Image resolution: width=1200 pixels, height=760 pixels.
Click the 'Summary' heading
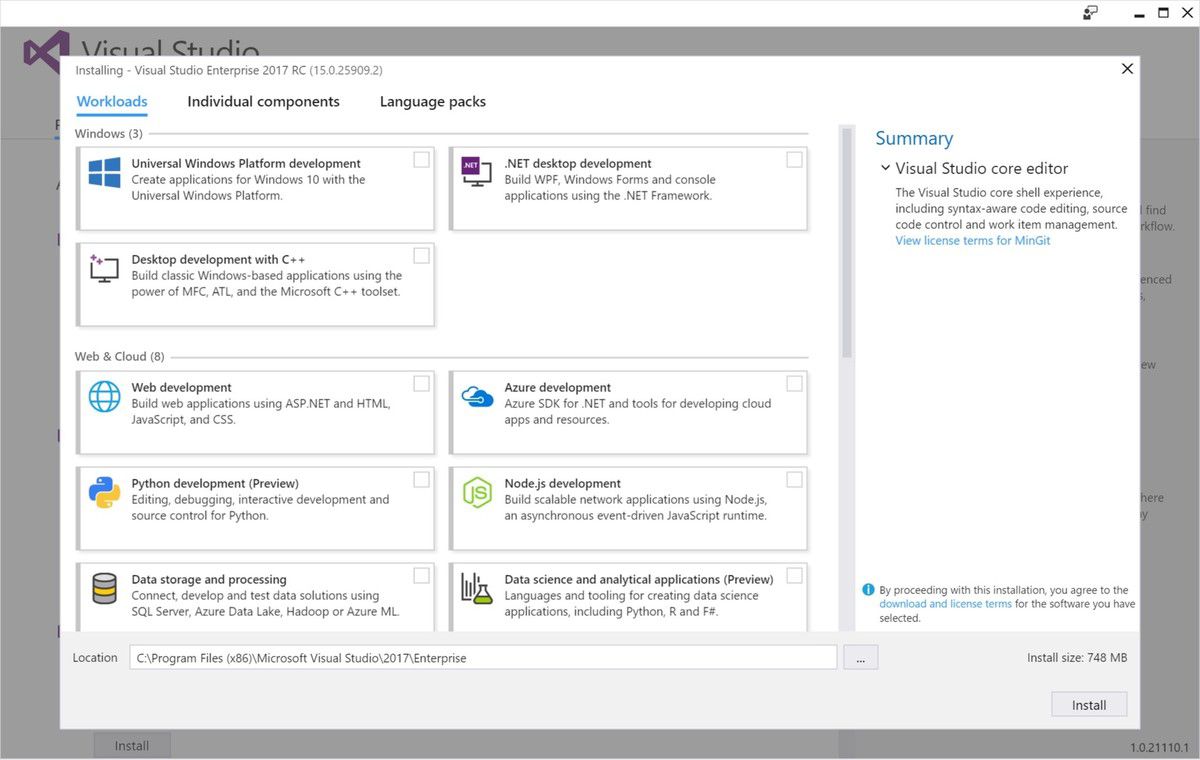pos(914,139)
